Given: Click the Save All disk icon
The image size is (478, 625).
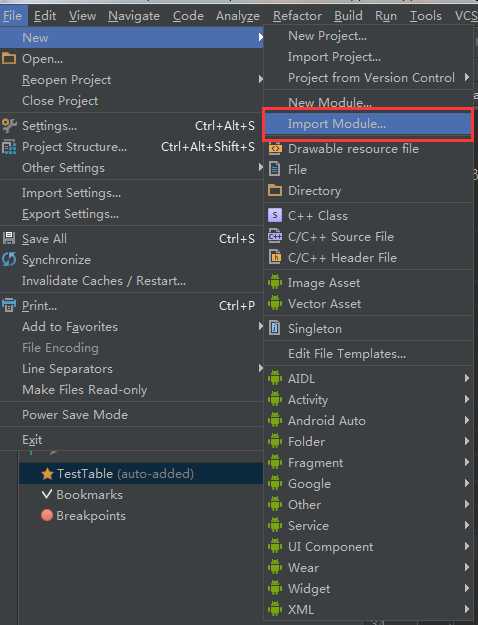Looking at the screenshot, I should click(x=9, y=238).
